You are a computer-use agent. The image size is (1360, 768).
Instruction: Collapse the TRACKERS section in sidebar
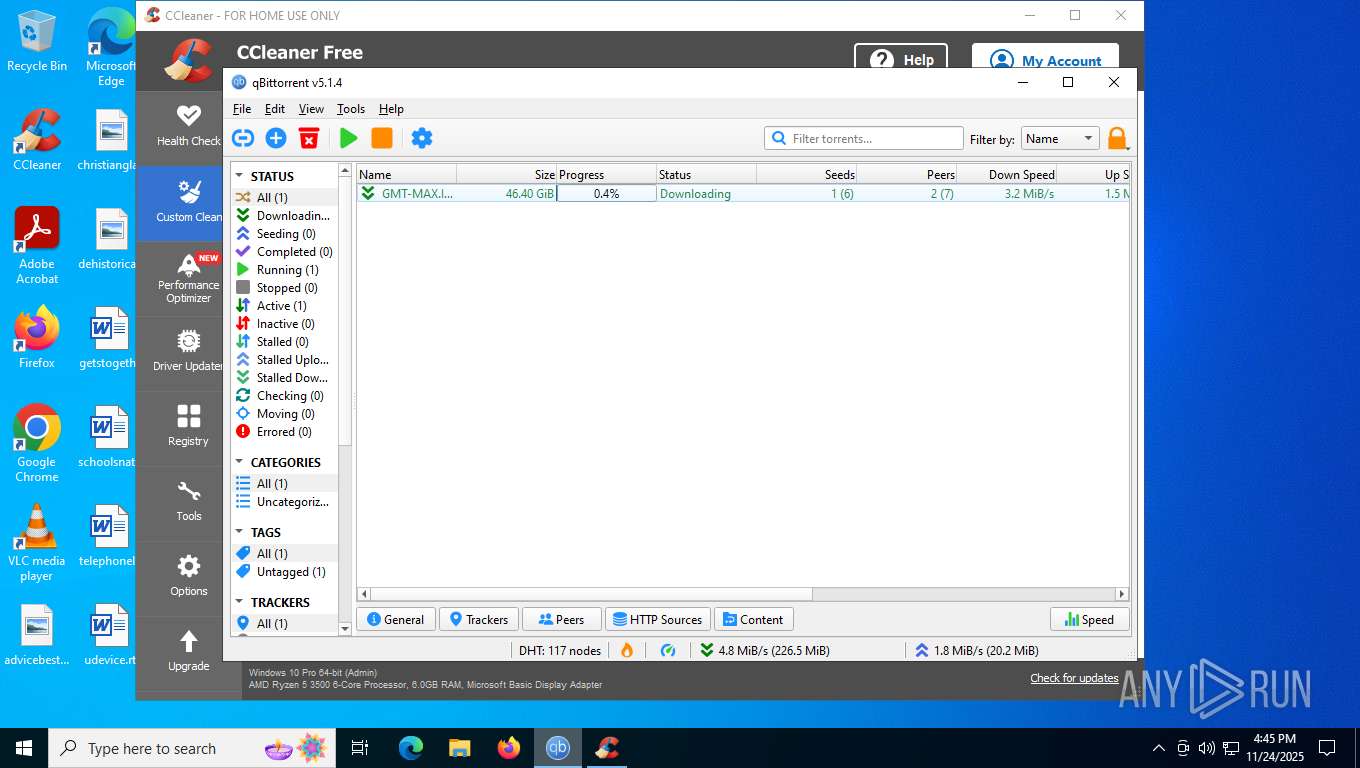click(240, 602)
